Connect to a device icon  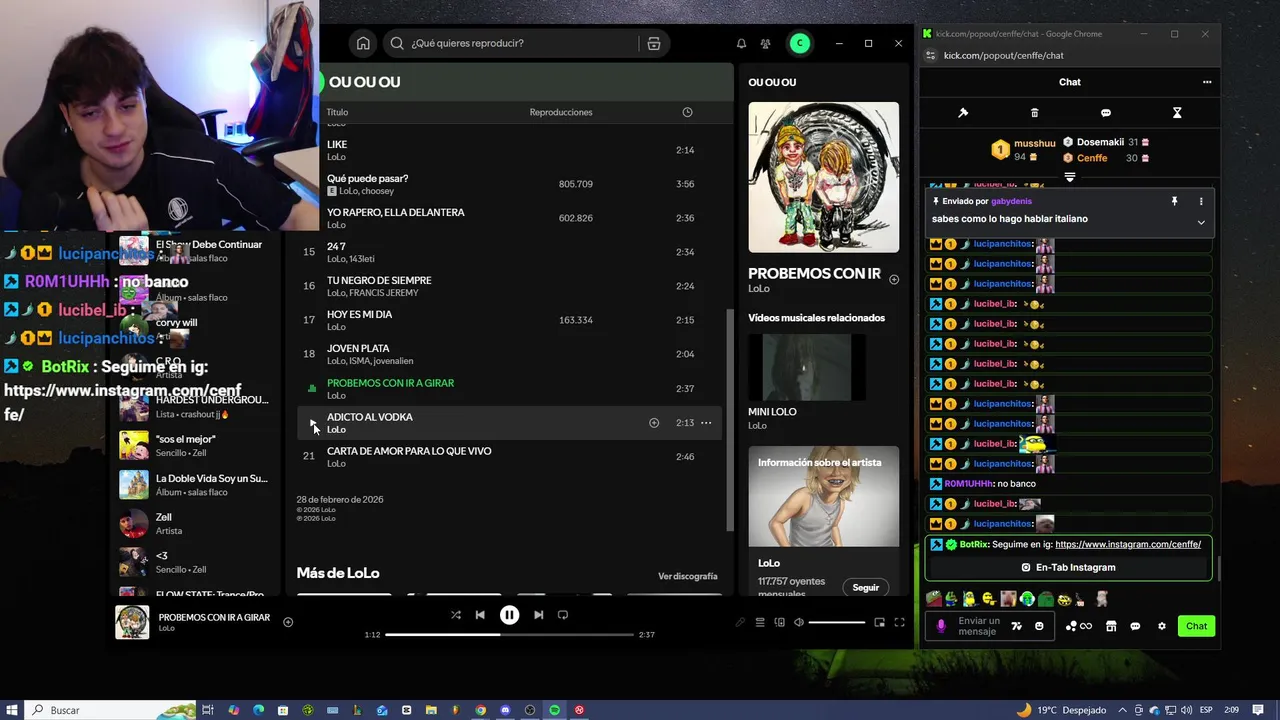tap(779, 622)
